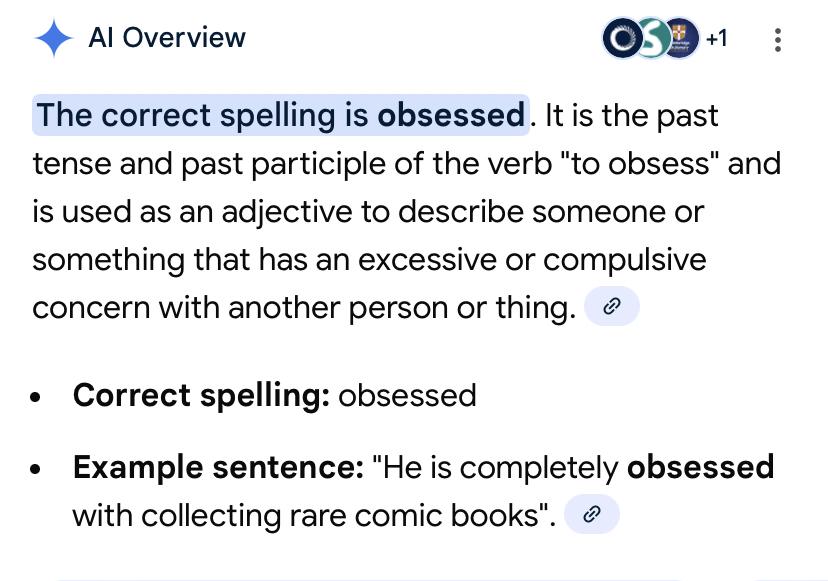Click the link chip after "comic books"

point(591,515)
